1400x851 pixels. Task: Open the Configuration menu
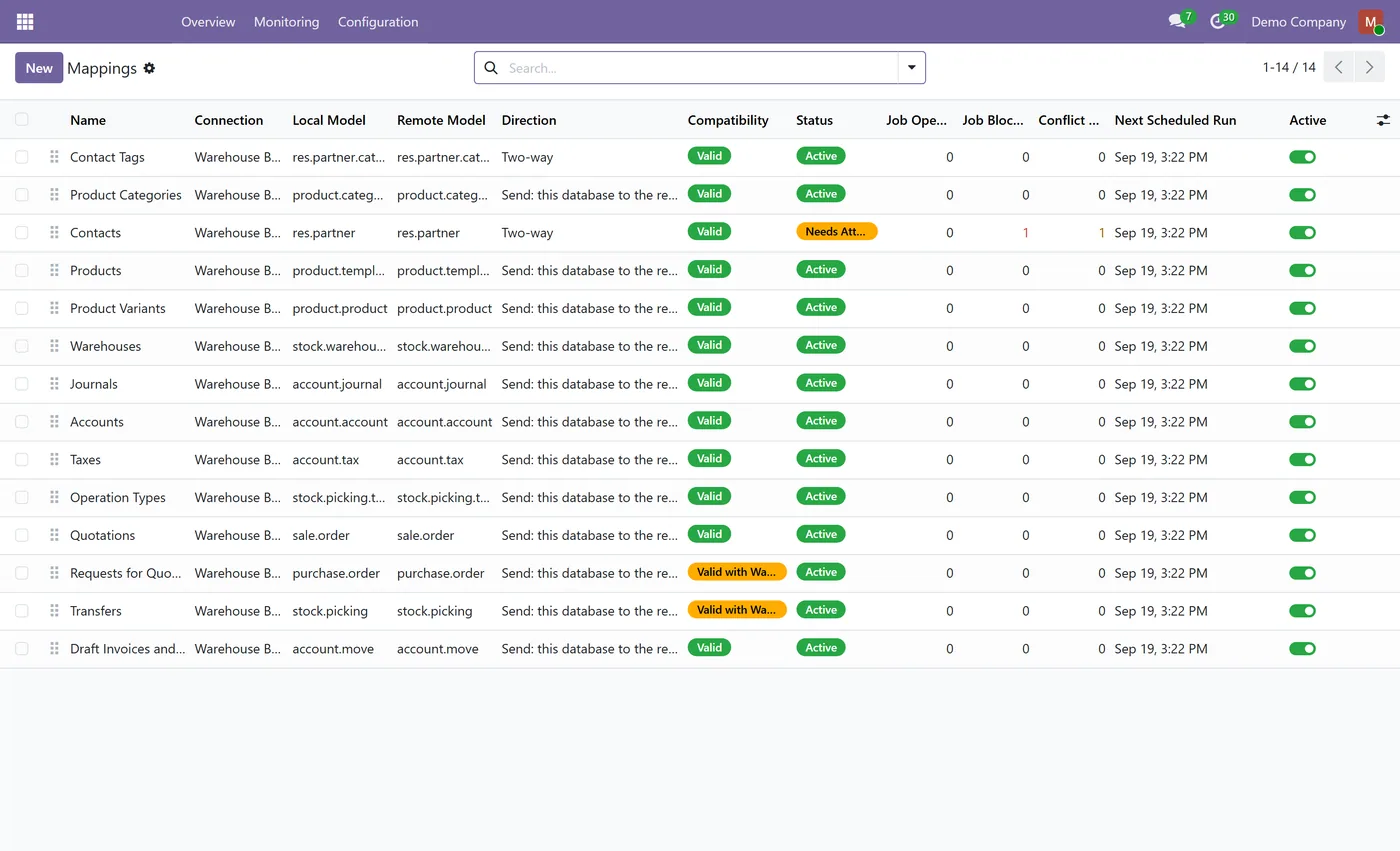(x=378, y=21)
